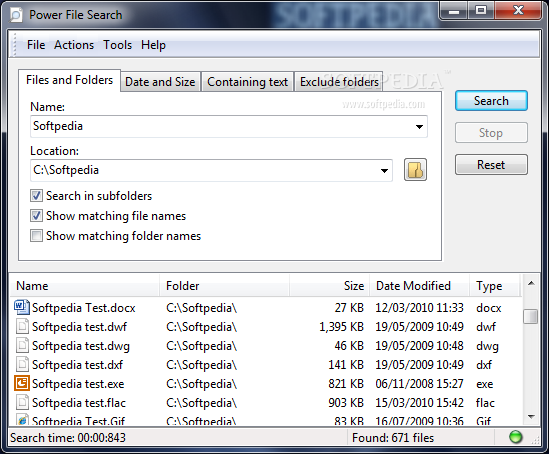Click the green status indicator light

coord(515,437)
